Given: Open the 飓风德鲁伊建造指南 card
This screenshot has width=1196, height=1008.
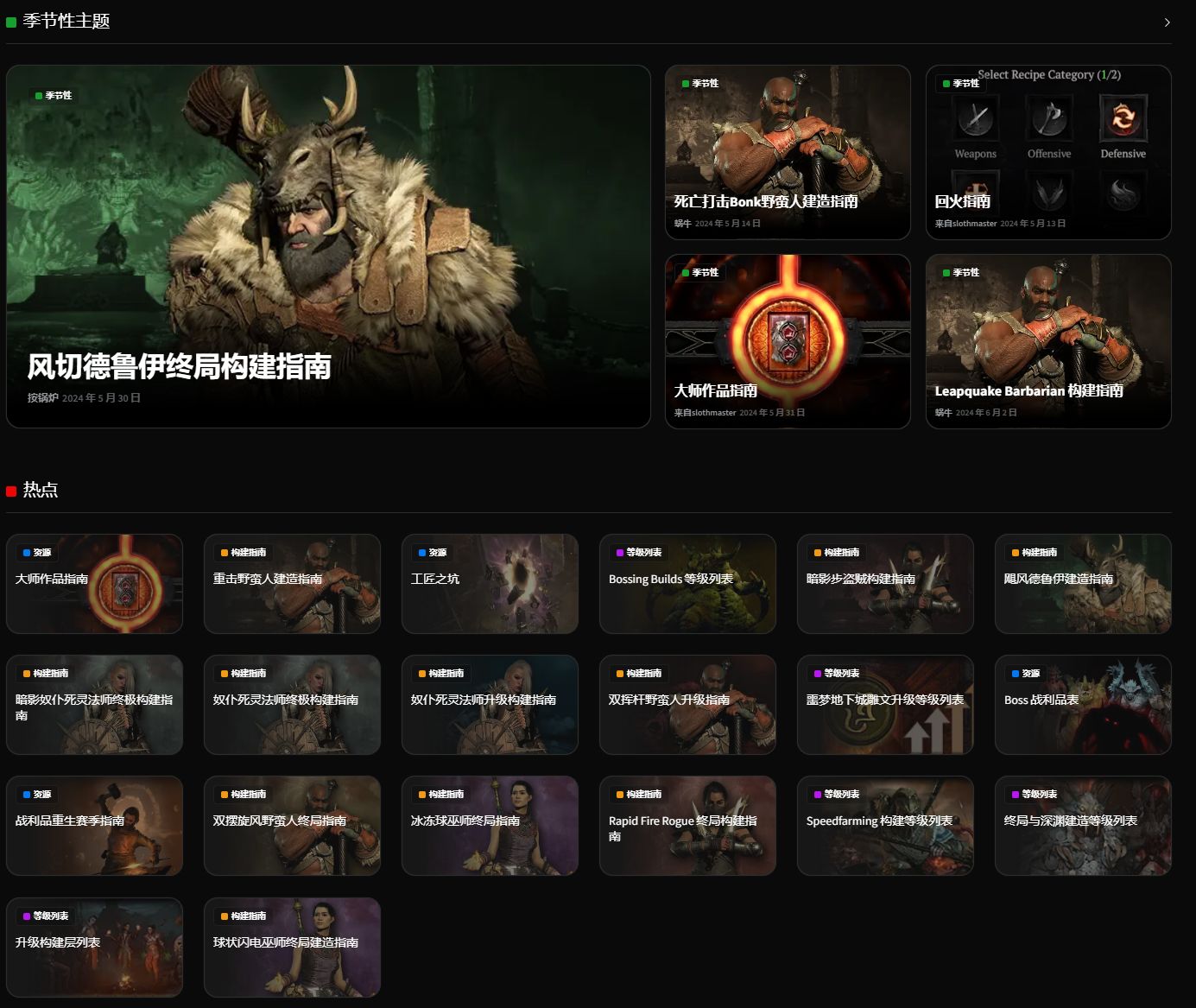Looking at the screenshot, I should pyautogui.click(x=1083, y=584).
